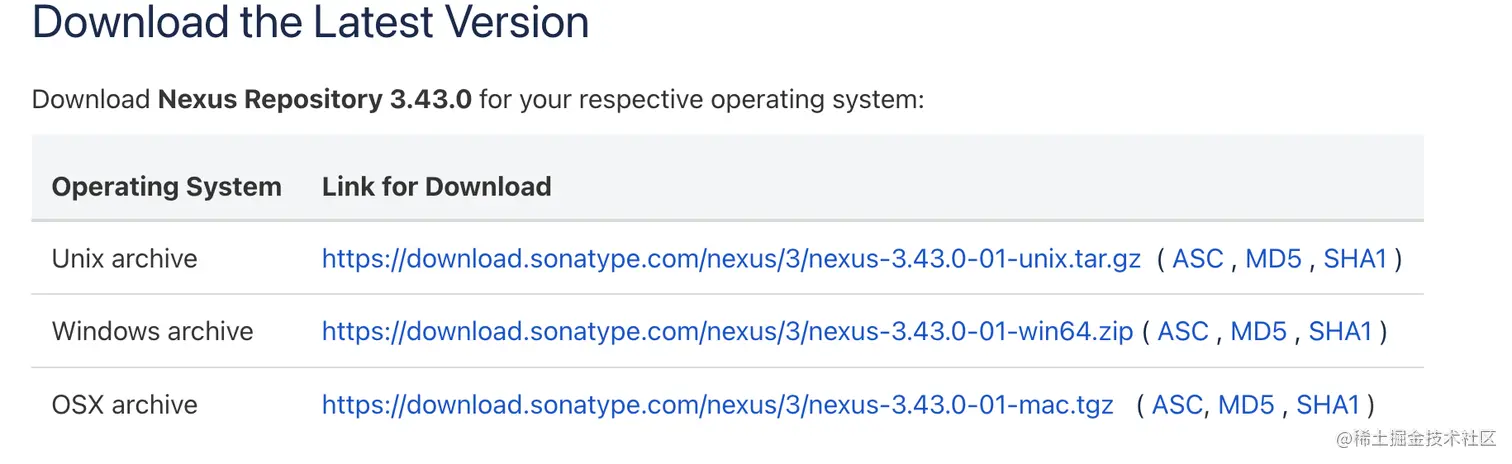Open the Windows win64.zip download link
Viewport: 1512px width, 464px height.
[727, 332]
